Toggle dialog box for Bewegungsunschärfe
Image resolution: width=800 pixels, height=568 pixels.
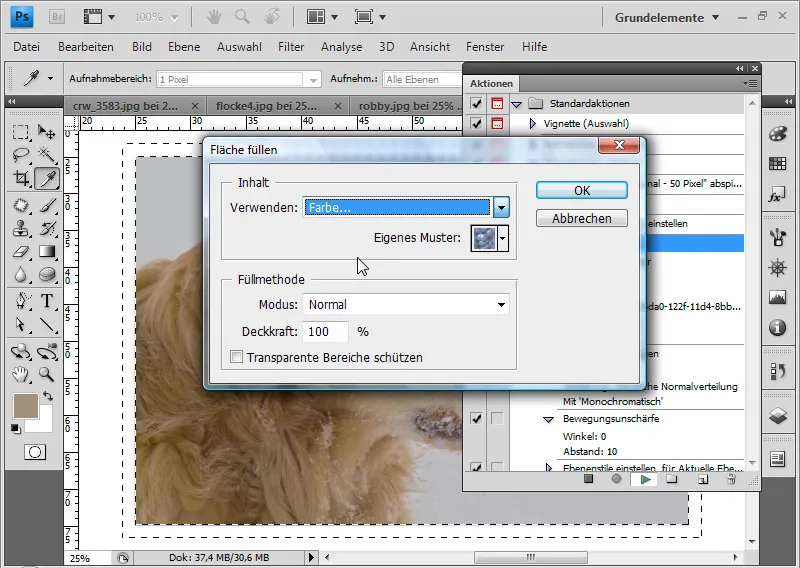(x=497, y=418)
